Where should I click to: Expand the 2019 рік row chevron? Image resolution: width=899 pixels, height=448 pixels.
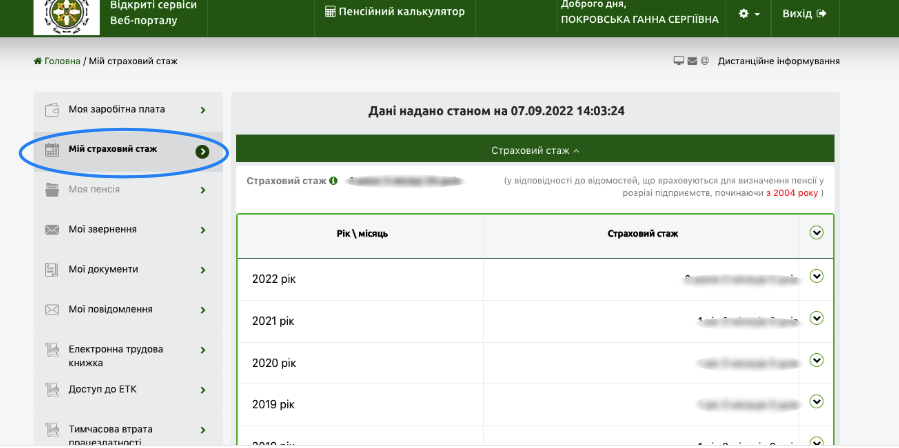(x=816, y=402)
